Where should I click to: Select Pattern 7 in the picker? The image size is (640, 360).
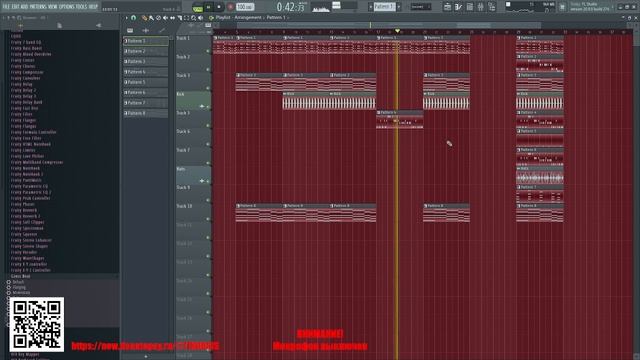pos(145,103)
